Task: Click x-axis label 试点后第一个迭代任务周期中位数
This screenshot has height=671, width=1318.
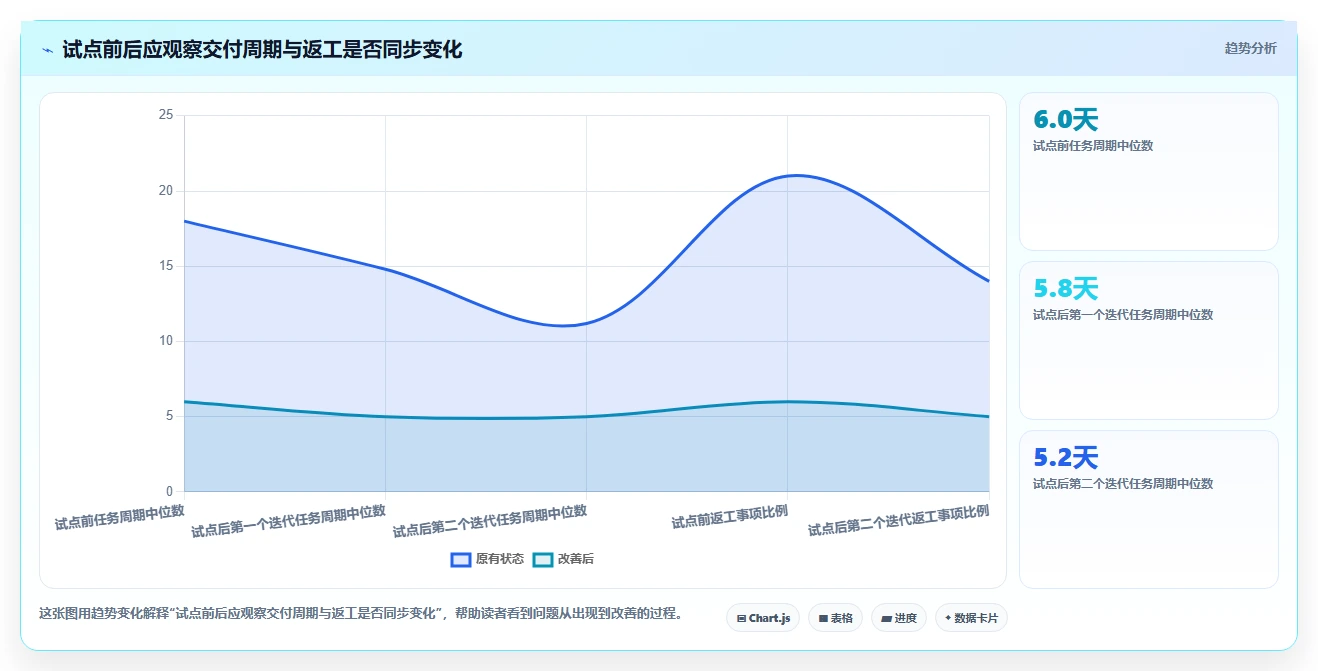Action: click(x=288, y=521)
